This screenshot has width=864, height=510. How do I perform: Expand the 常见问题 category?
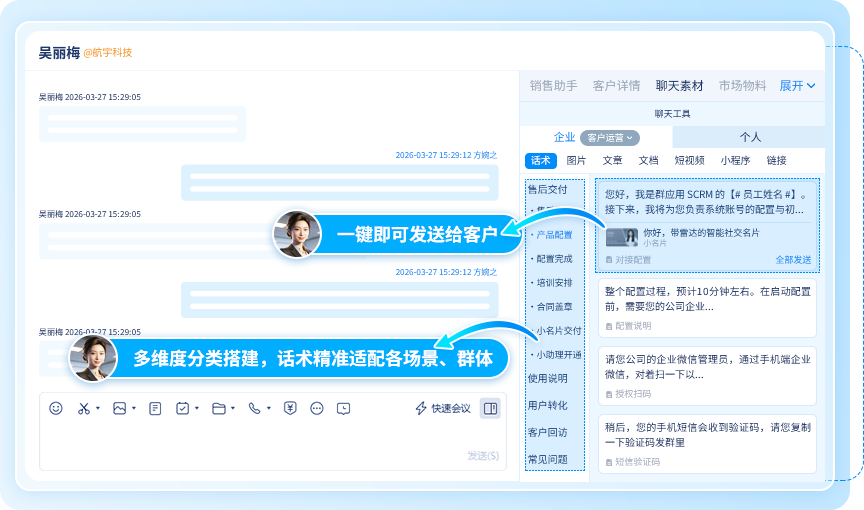pyautogui.click(x=548, y=459)
